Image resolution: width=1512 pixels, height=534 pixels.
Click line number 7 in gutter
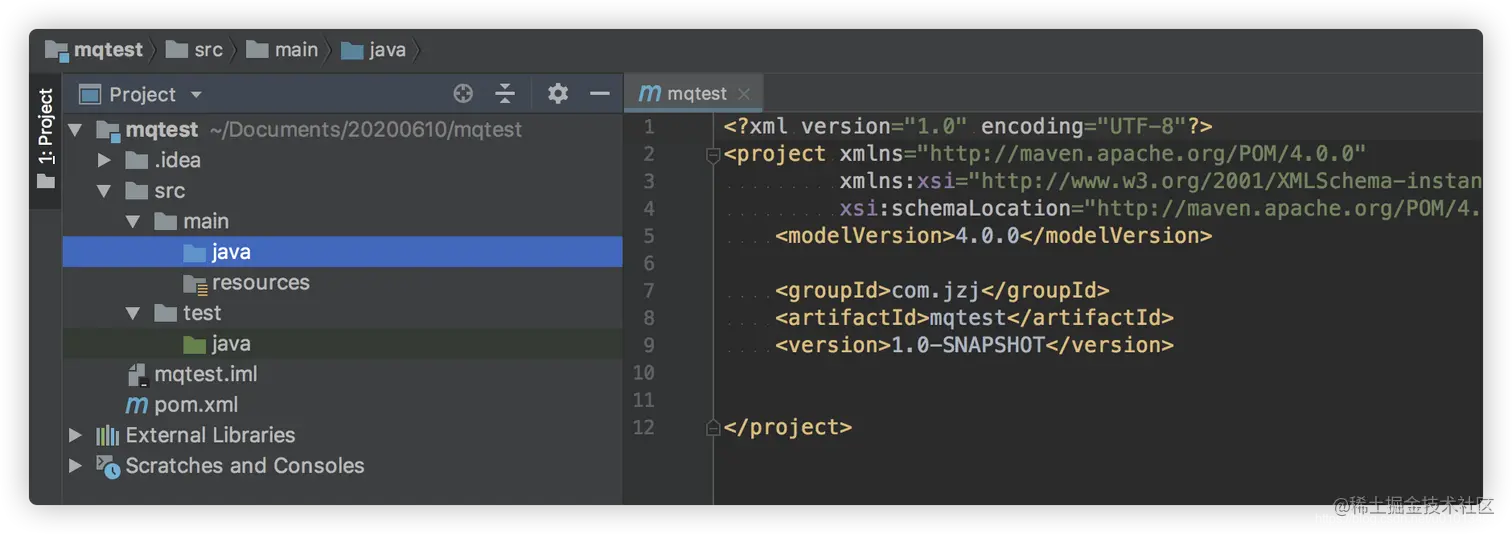coord(649,291)
